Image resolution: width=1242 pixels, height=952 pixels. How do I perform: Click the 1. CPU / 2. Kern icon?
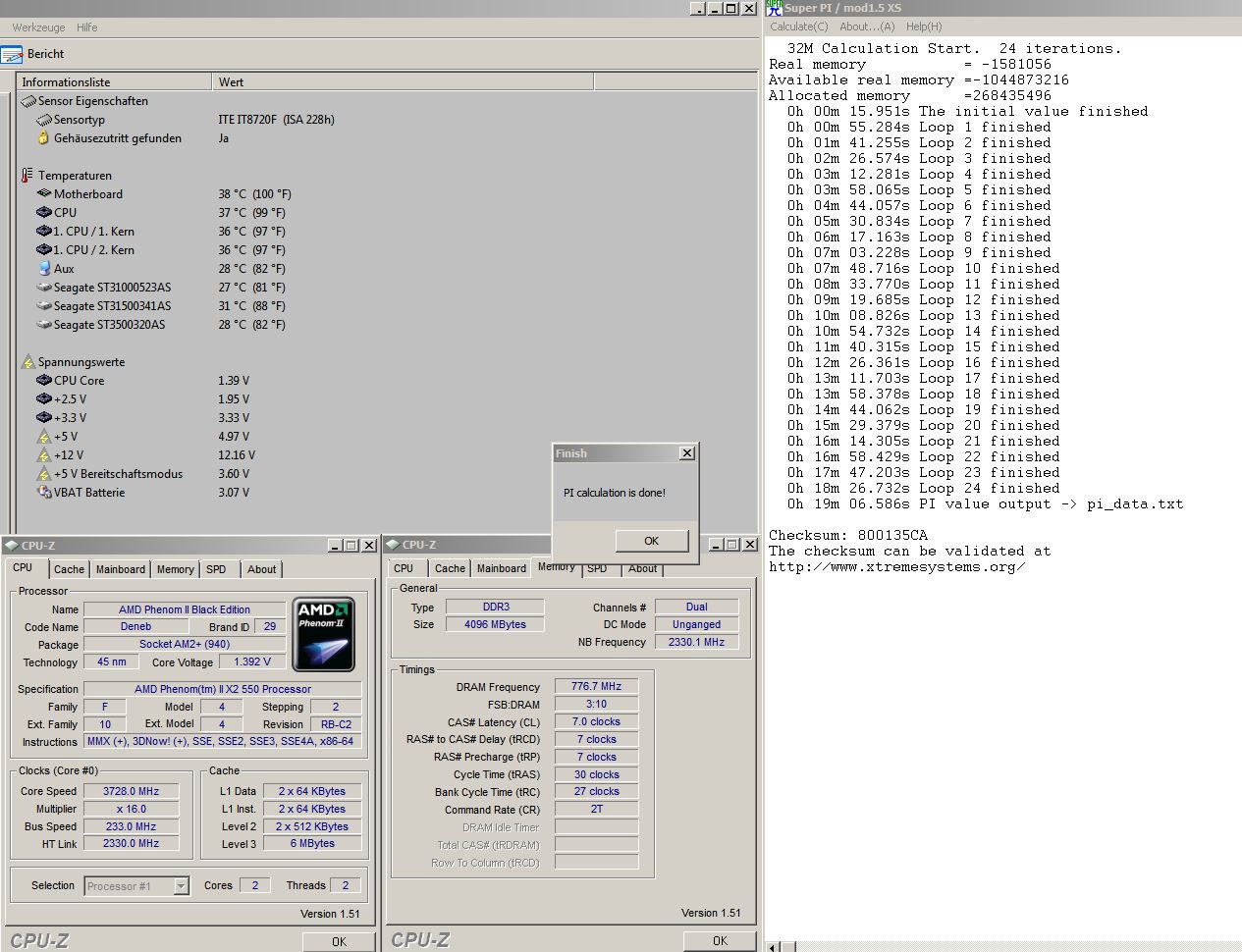click(x=43, y=250)
